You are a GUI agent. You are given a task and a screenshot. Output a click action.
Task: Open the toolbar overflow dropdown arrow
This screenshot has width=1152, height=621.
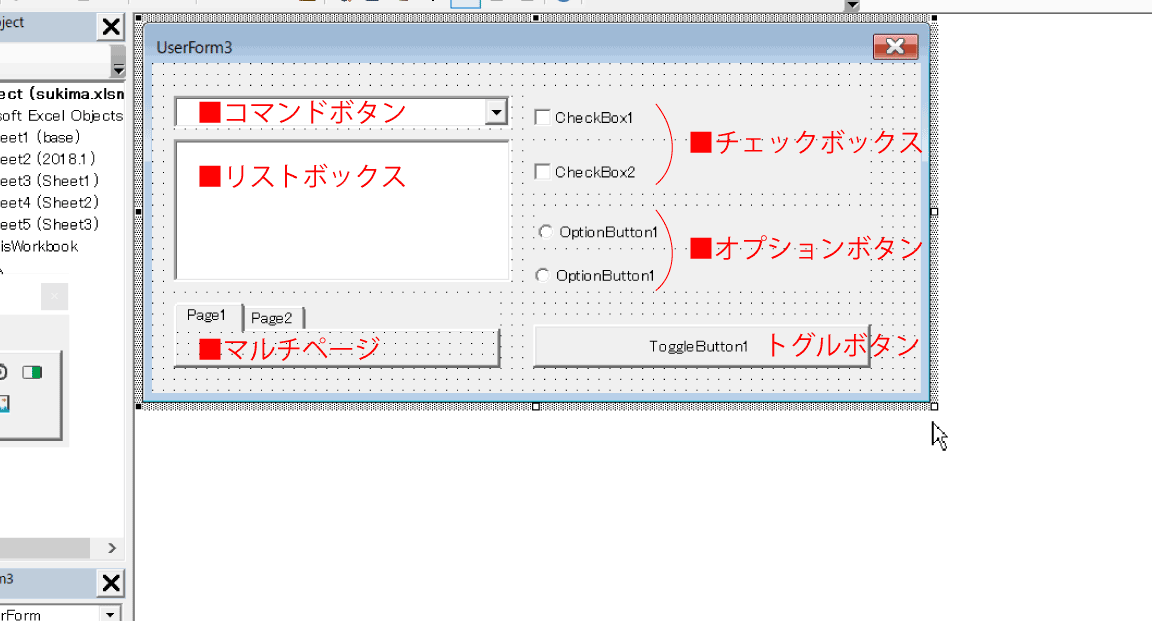point(851,5)
